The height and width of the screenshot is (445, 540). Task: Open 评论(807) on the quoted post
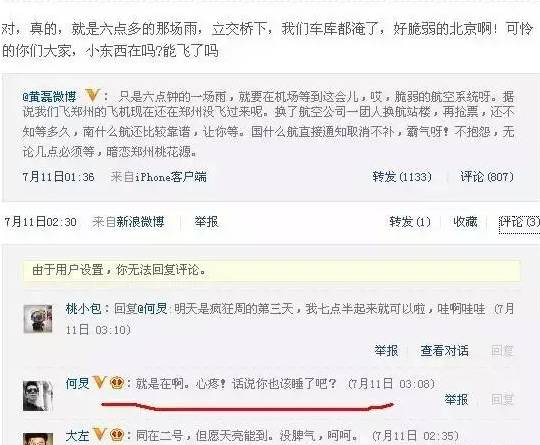coord(487,177)
